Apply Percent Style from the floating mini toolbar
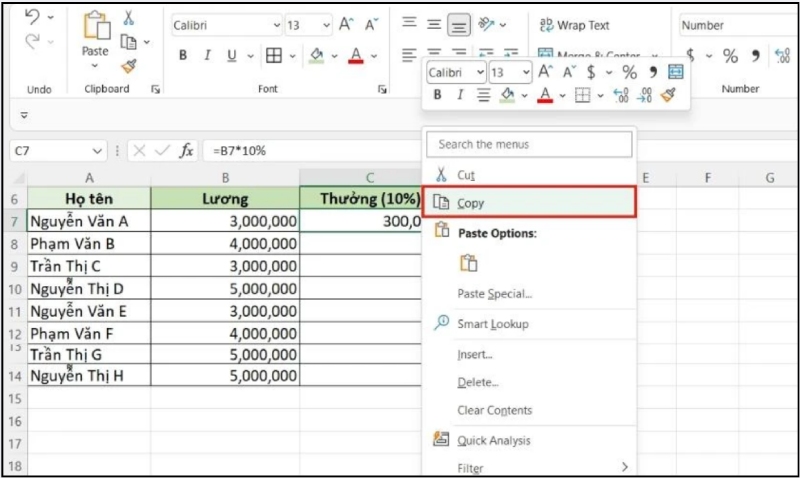Screen dimensions: 800x478 click(629, 72)
